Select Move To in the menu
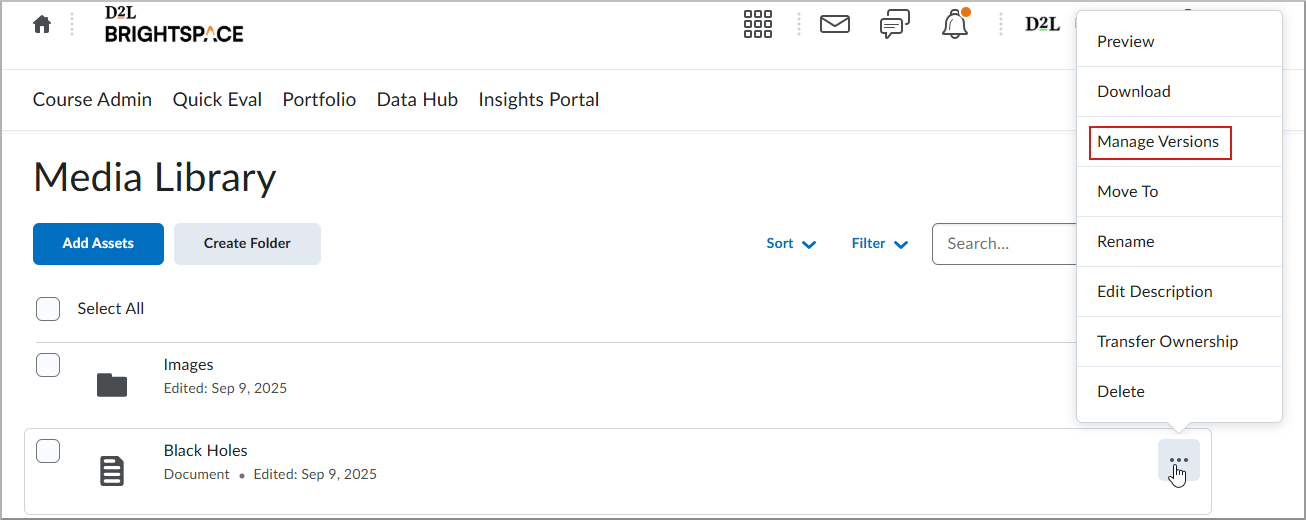This screenshot has height=520, width=1306. pos(1179,191)
